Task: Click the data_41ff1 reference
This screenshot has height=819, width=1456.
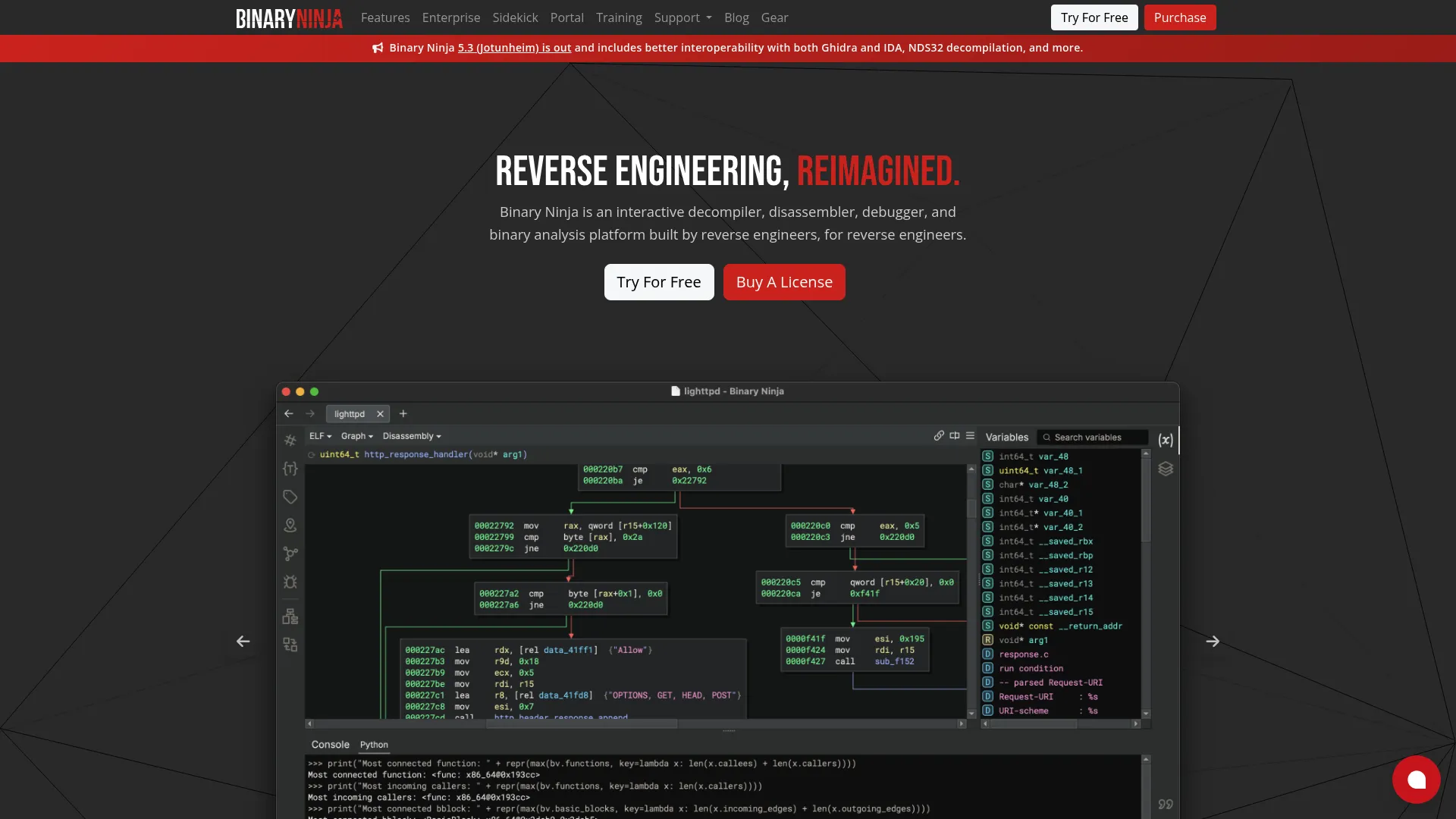Action: coord(567,650)
